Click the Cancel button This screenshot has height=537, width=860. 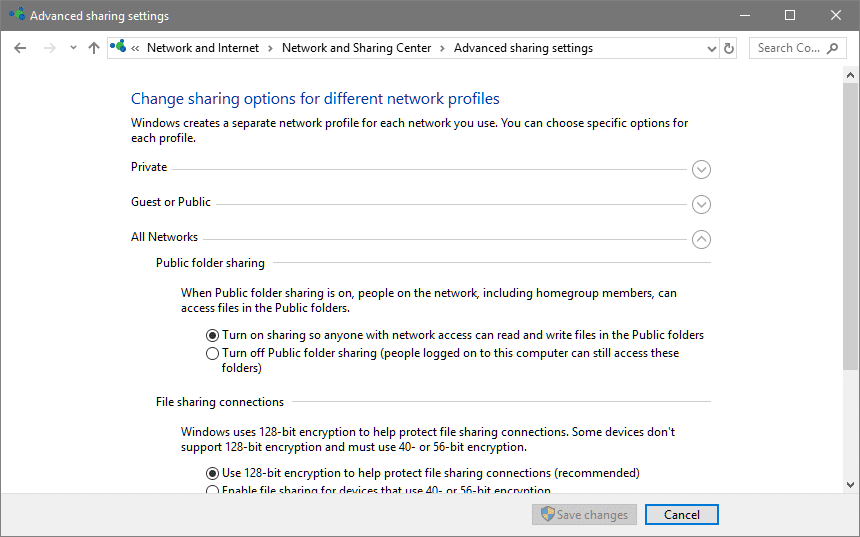click(x=681, y=515)
